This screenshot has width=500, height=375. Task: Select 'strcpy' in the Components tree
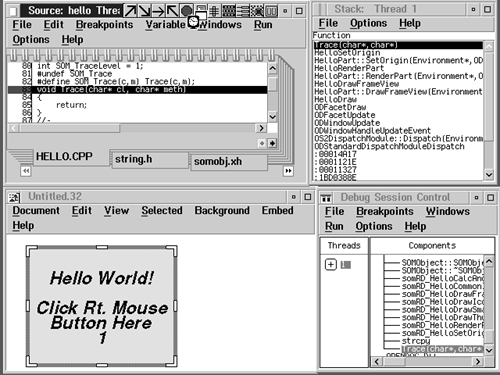[416, 341]
